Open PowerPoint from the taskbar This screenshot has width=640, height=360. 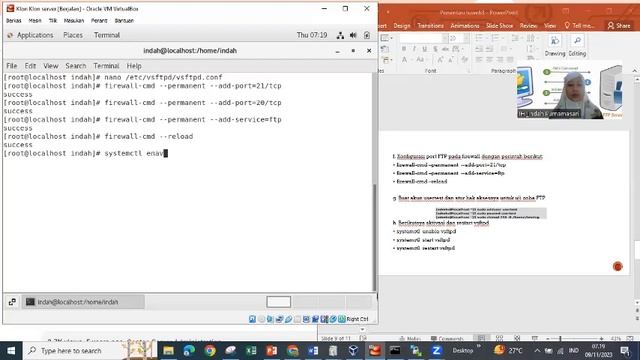tap(271, 351)
